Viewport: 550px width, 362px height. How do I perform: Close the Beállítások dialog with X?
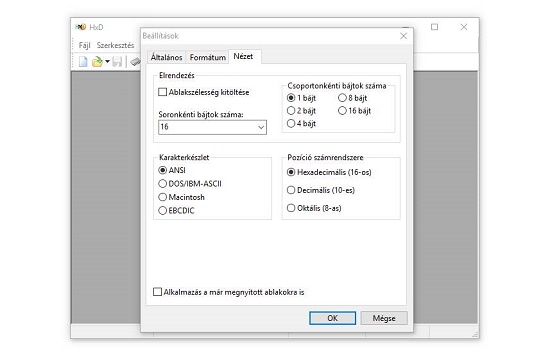[x=403, y=36]
